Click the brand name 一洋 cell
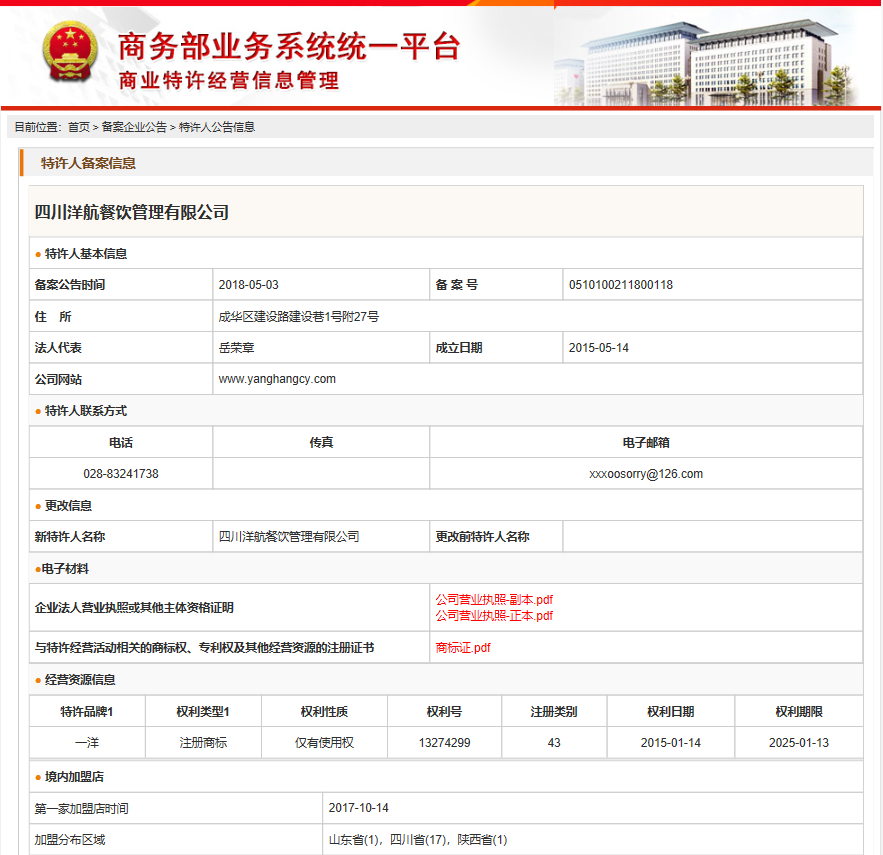The width and height of the screenshot is (883, 855). point(87,743)
